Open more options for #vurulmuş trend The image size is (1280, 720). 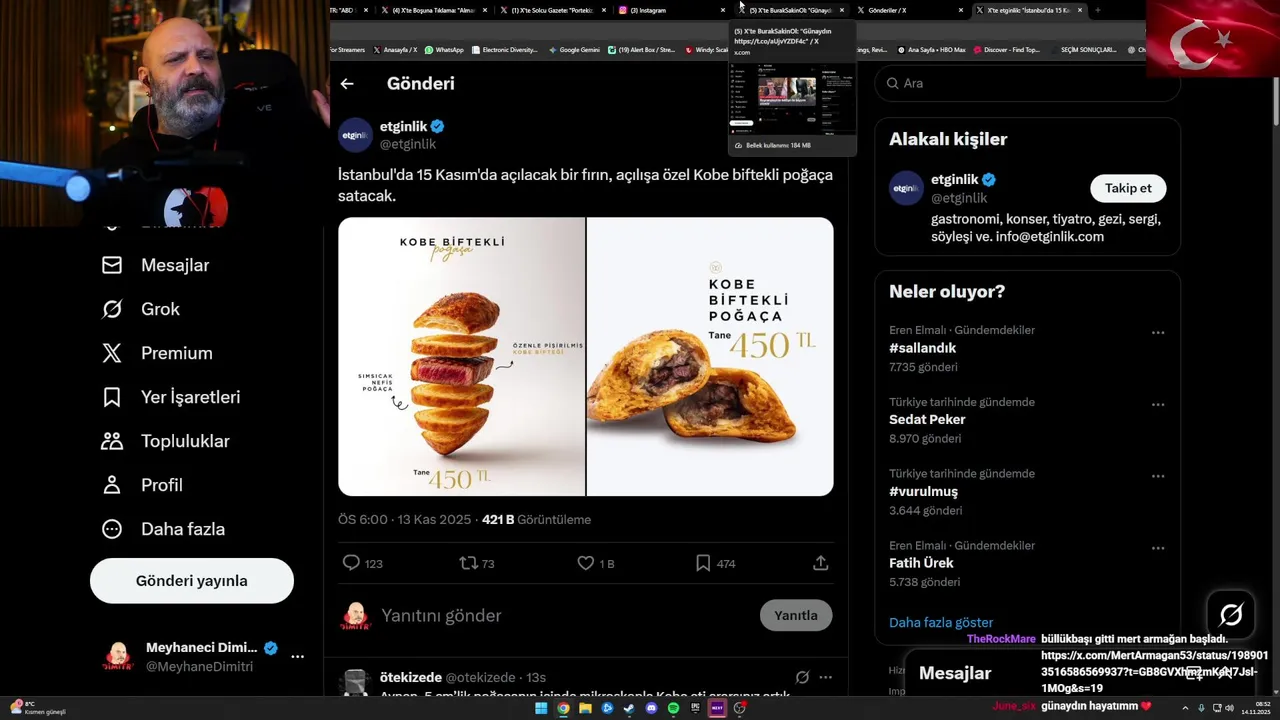1158,476
